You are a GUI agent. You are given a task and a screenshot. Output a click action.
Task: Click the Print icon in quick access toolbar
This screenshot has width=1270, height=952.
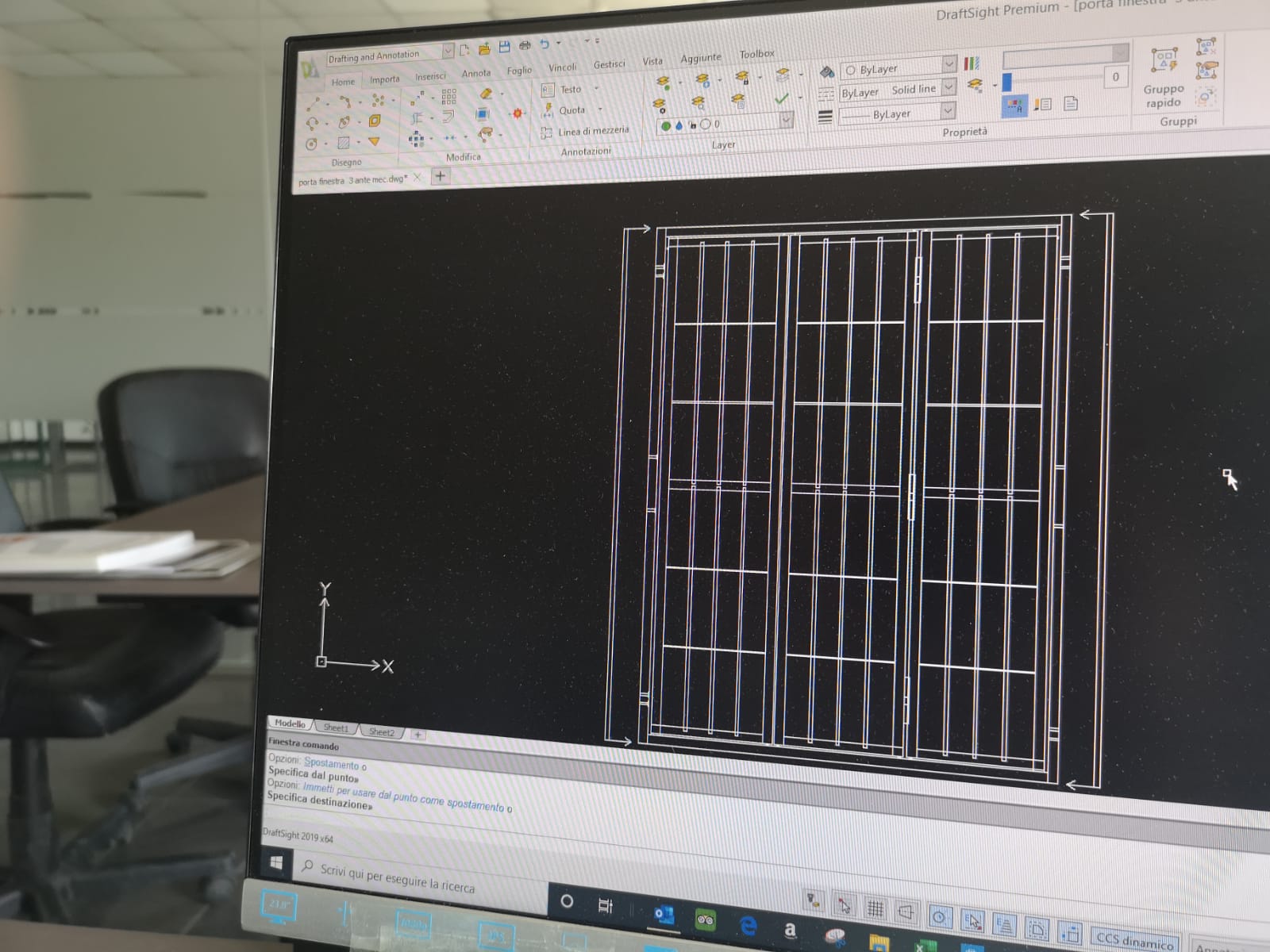click(x=525, y=45)
